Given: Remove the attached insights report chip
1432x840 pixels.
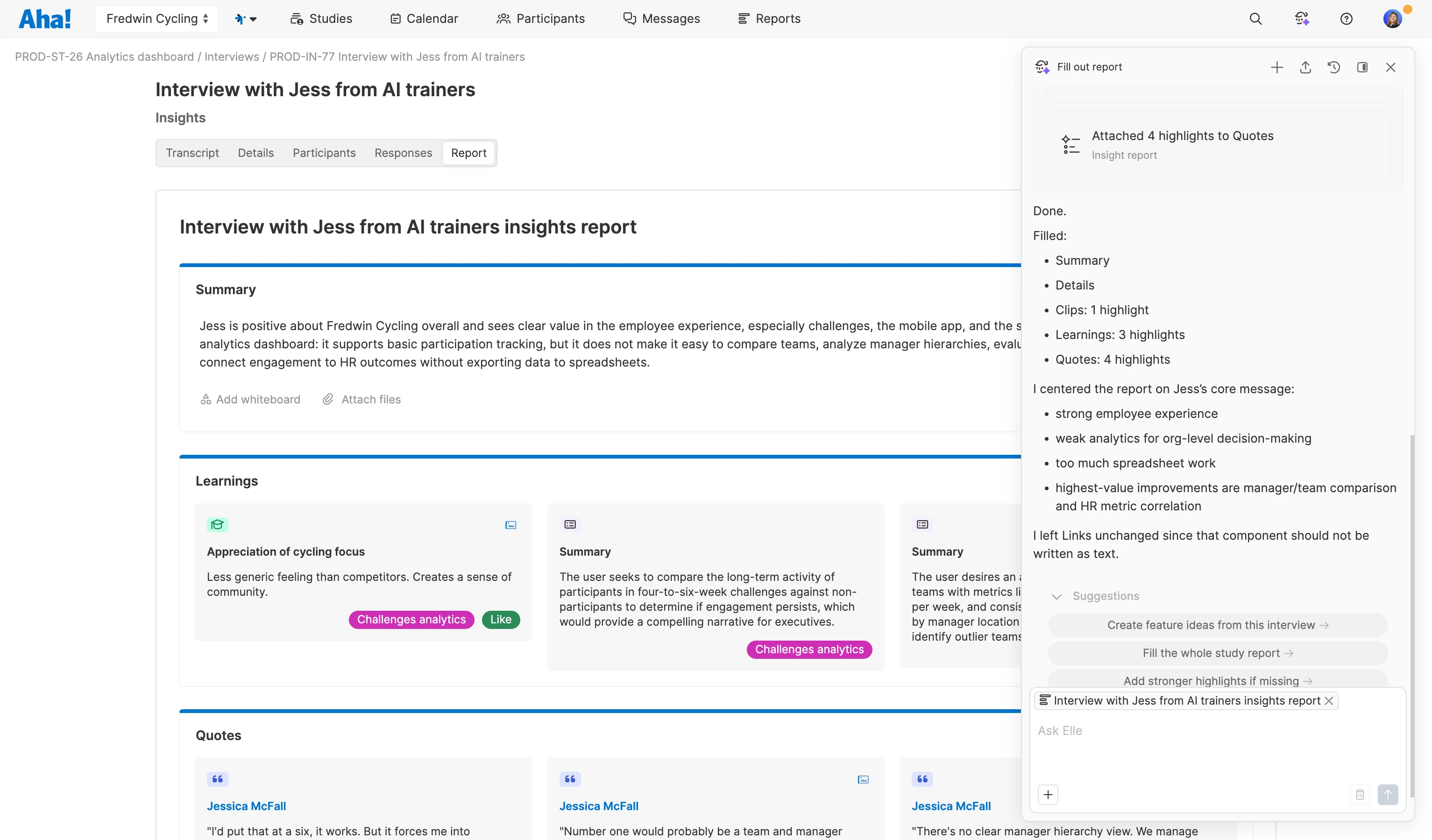Looking at the screenshot, I should [1329, 700].
